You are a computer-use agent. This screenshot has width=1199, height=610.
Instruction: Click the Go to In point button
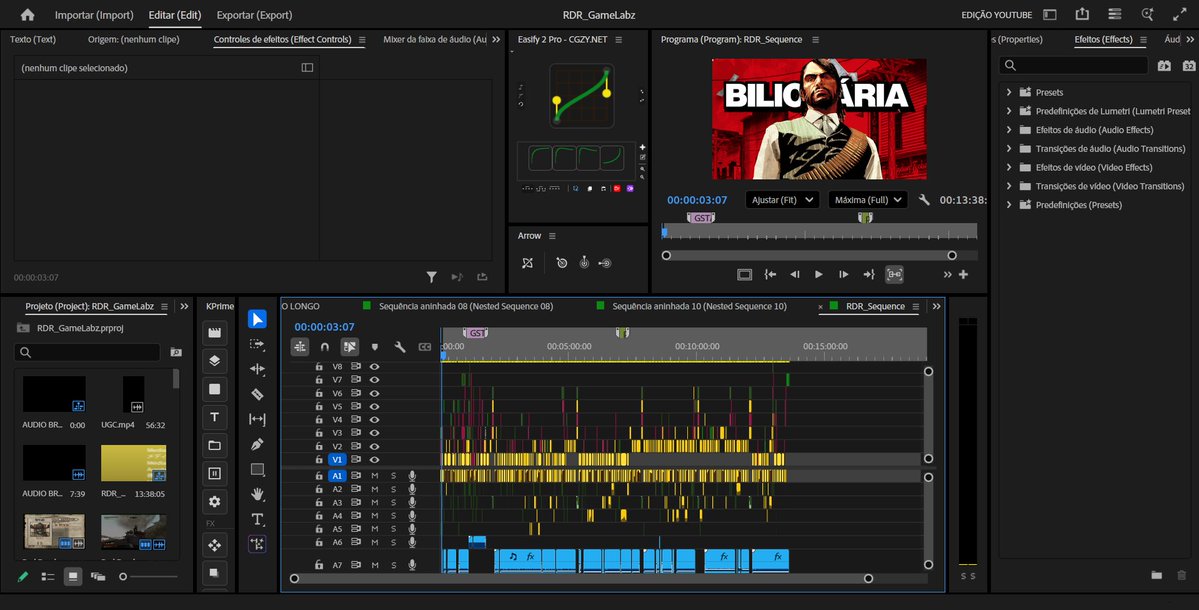[x=770, y=274]
